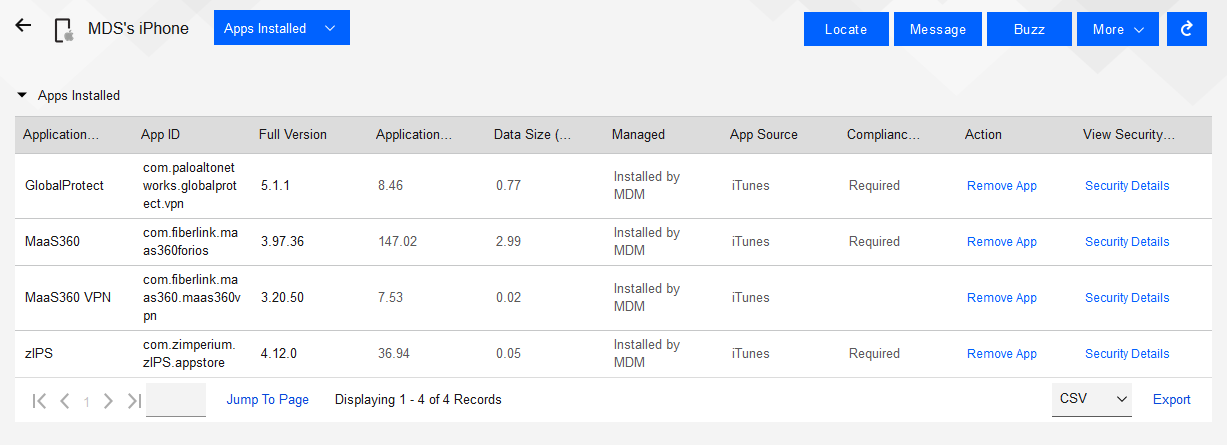
Task: Click the iPhone device icon
Action: [x=65, y=30]
